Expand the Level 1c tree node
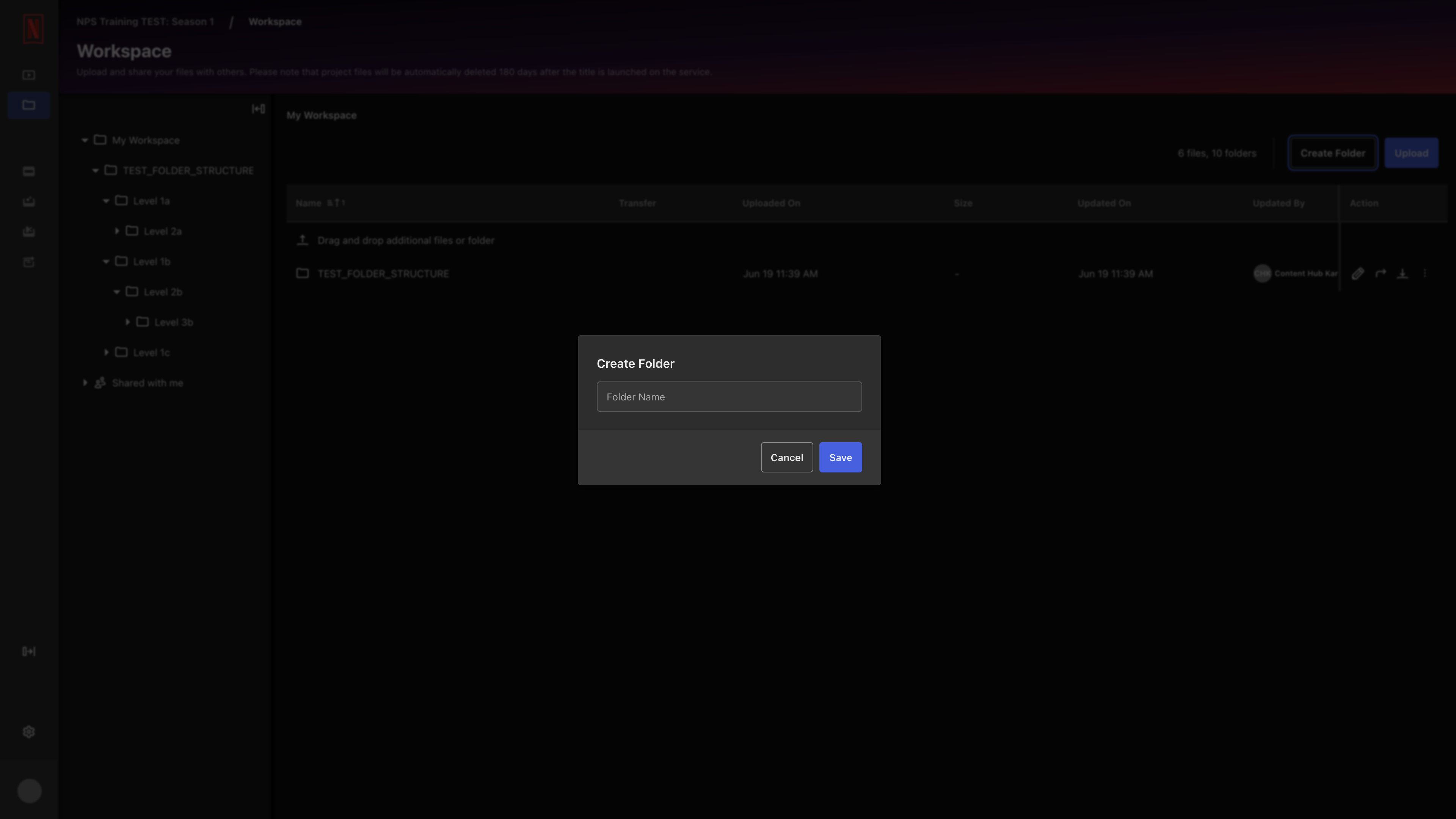 tap(106, 352)
